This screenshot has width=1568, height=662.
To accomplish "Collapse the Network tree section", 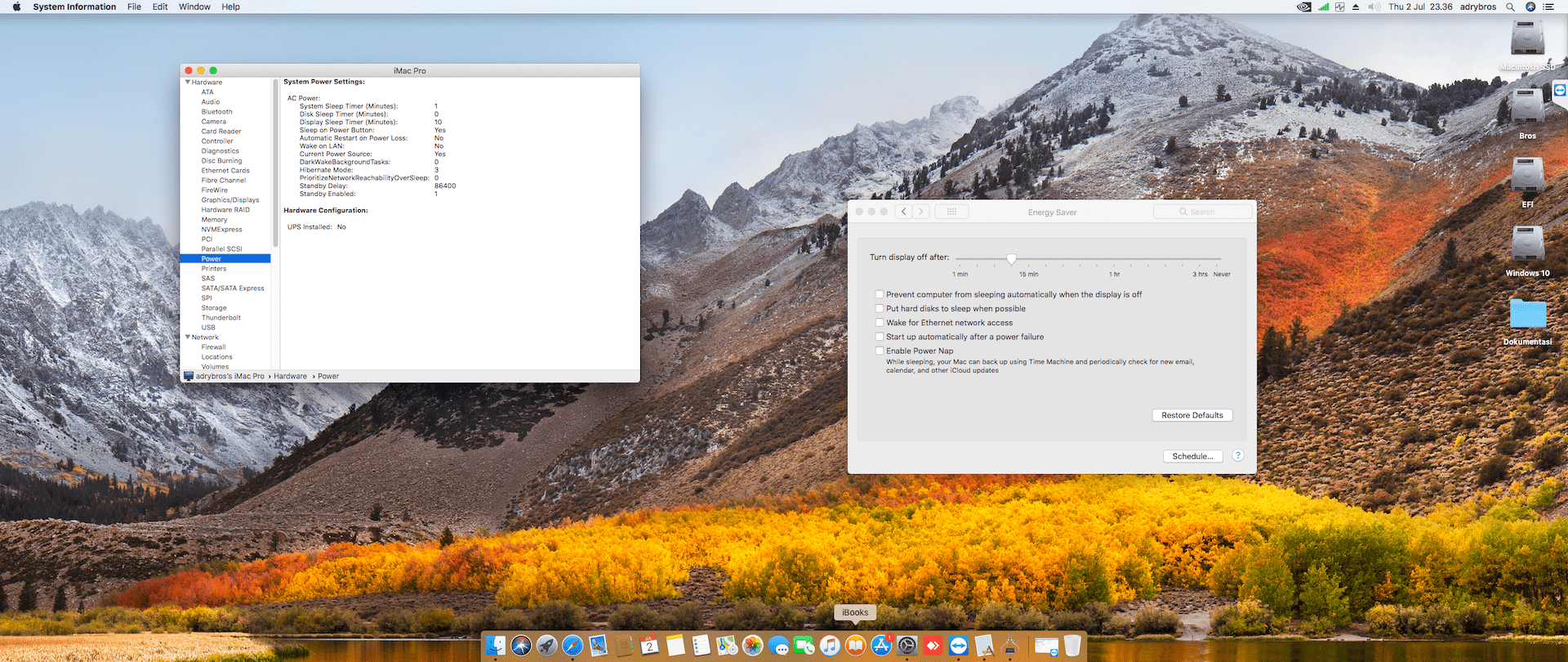I will pos(188,337).
